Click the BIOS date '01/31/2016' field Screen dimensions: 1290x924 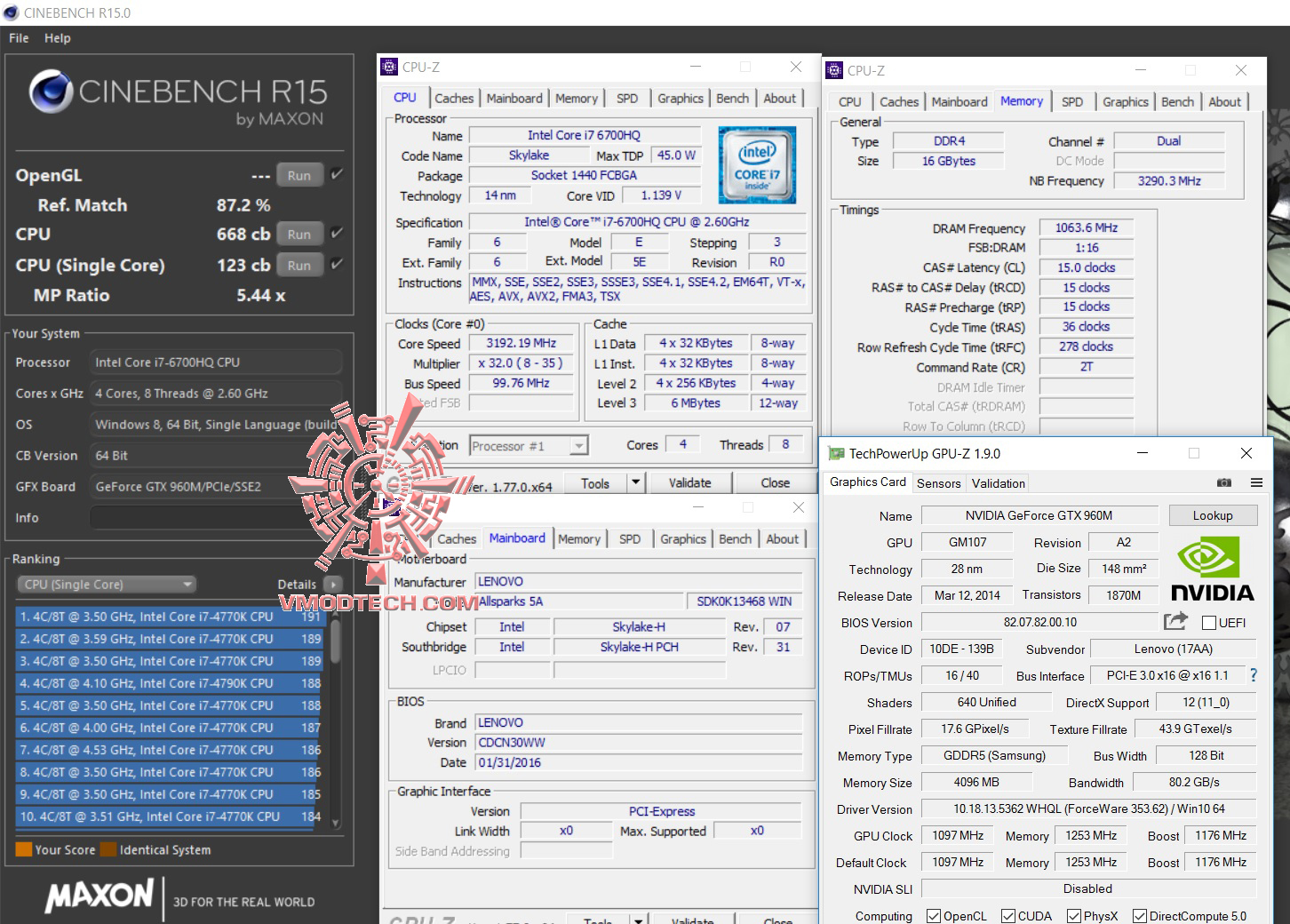click(638, 762)
